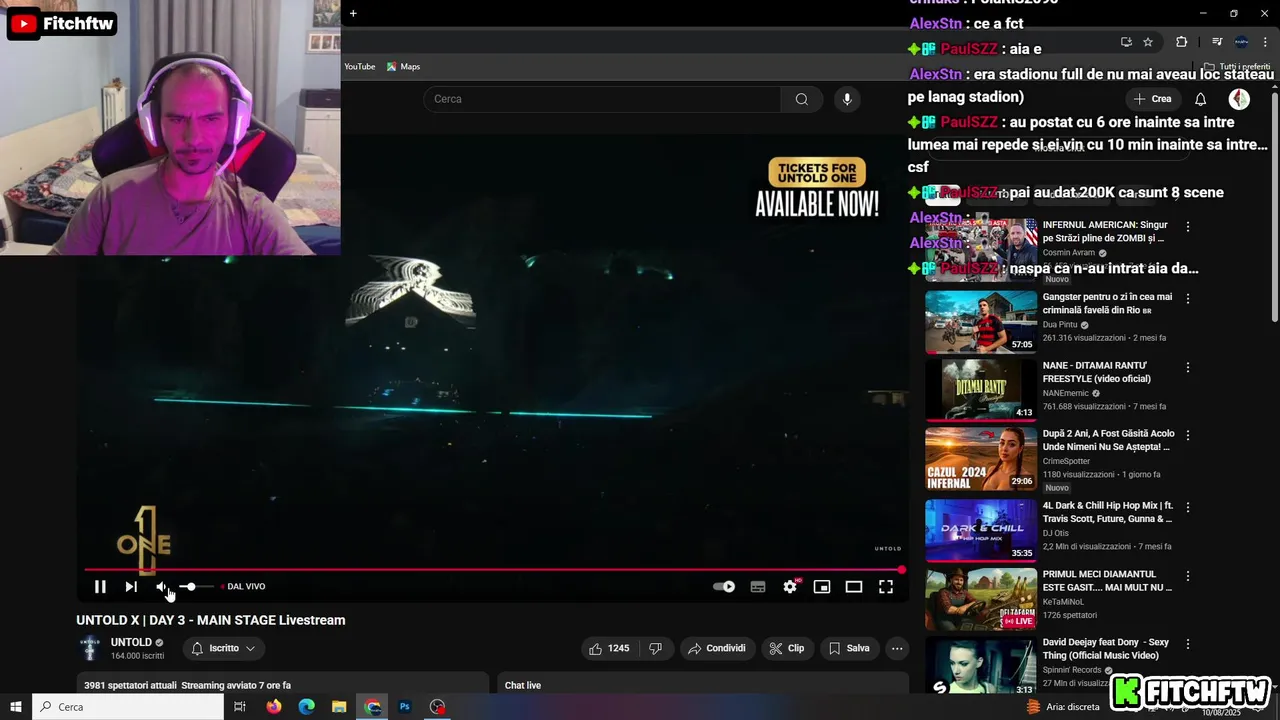Open YouTube notifications bell

click(1201, 99)
